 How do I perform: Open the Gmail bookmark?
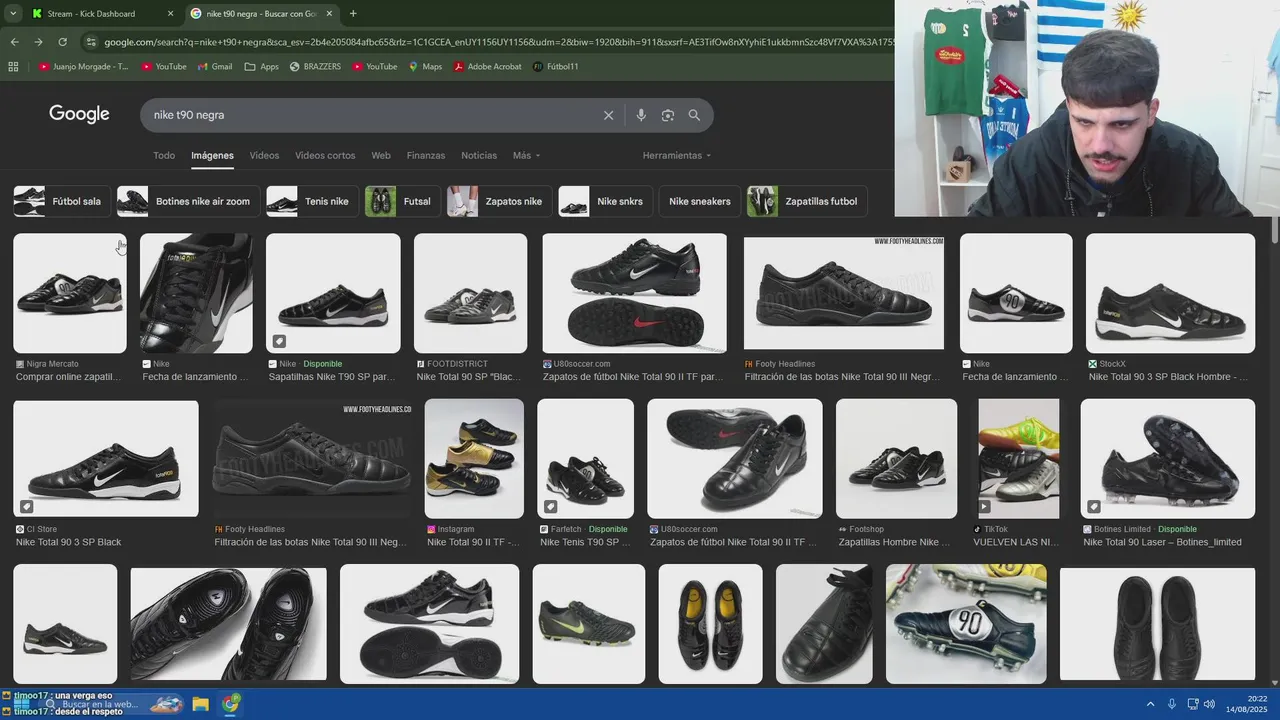pyautogui.click(x=215, y=67)
